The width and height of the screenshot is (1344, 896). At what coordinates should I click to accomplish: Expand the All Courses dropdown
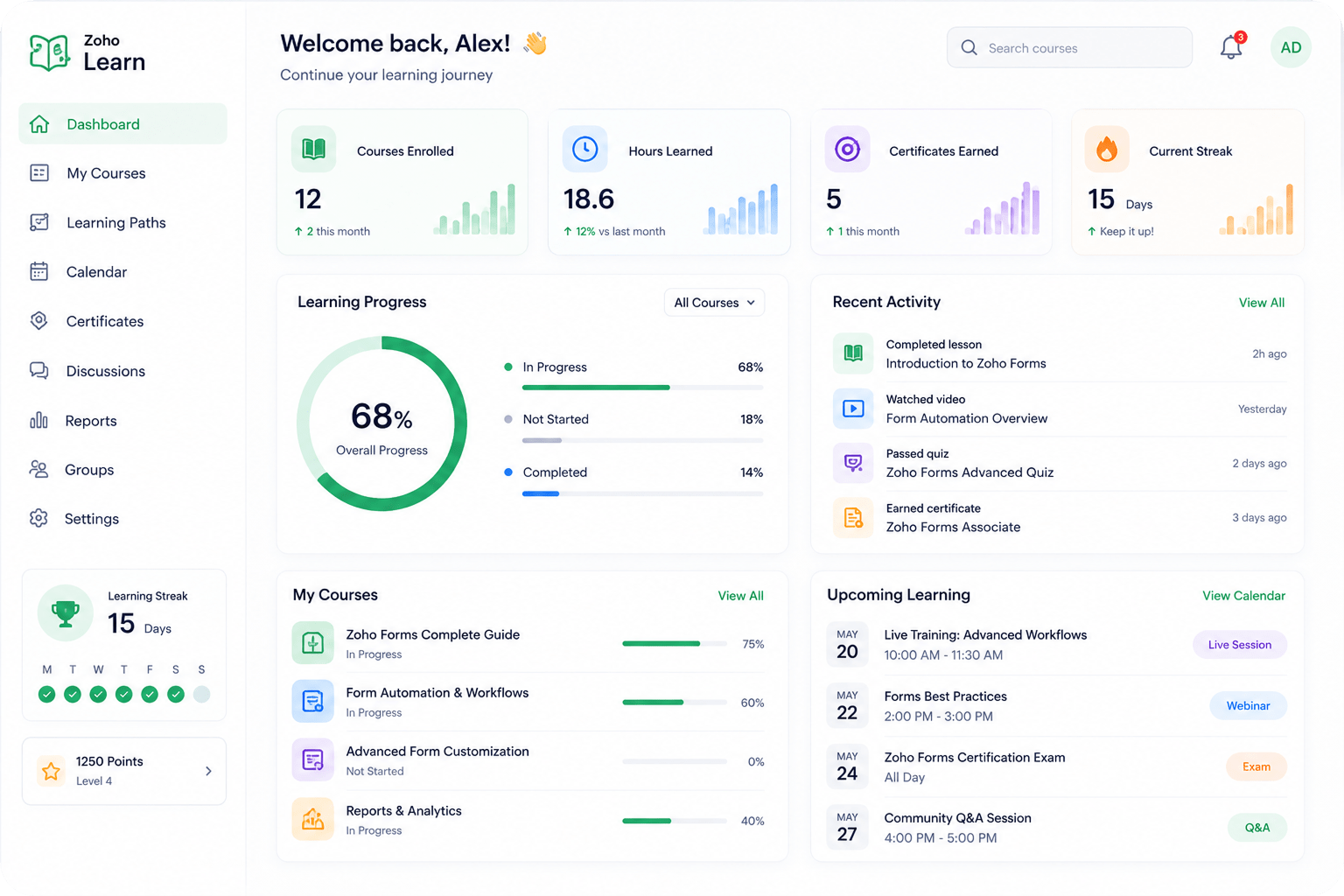coord(714,303)
